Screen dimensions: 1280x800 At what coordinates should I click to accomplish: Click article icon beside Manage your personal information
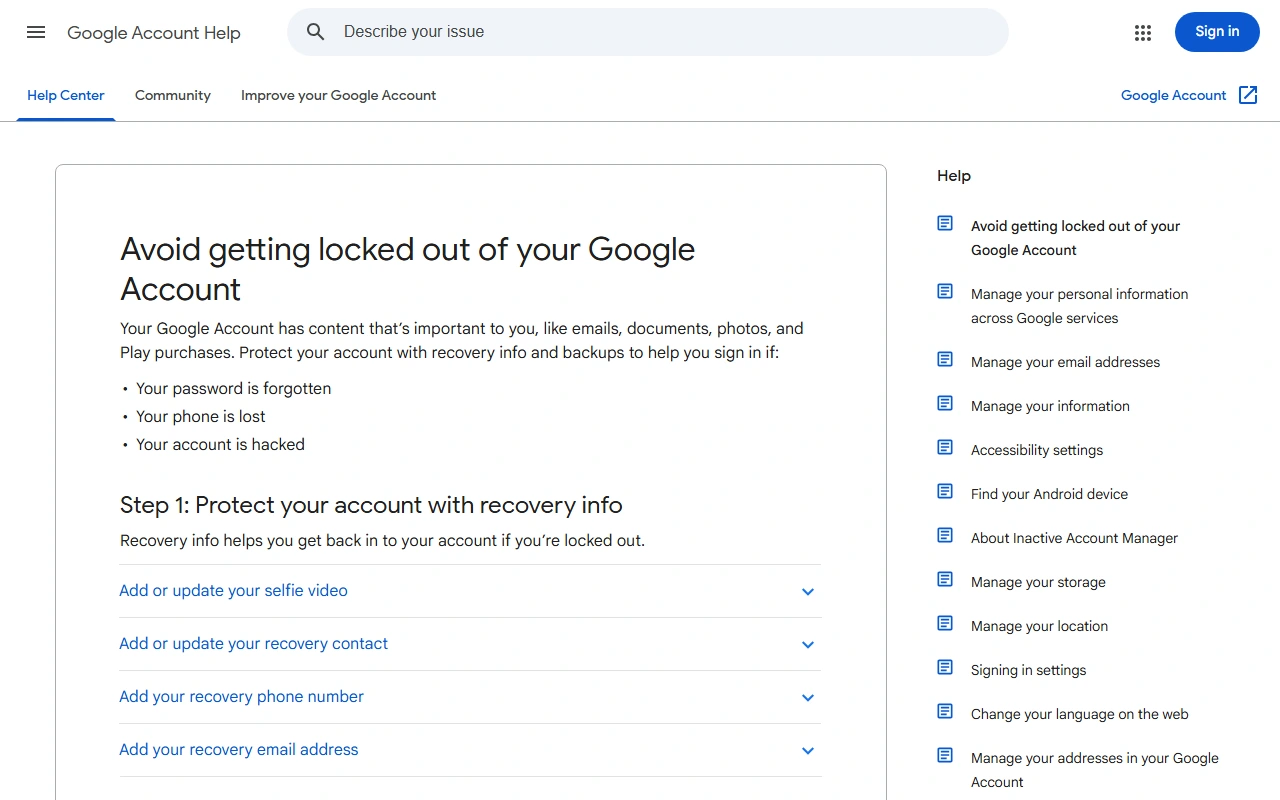(x=945, y=291)
